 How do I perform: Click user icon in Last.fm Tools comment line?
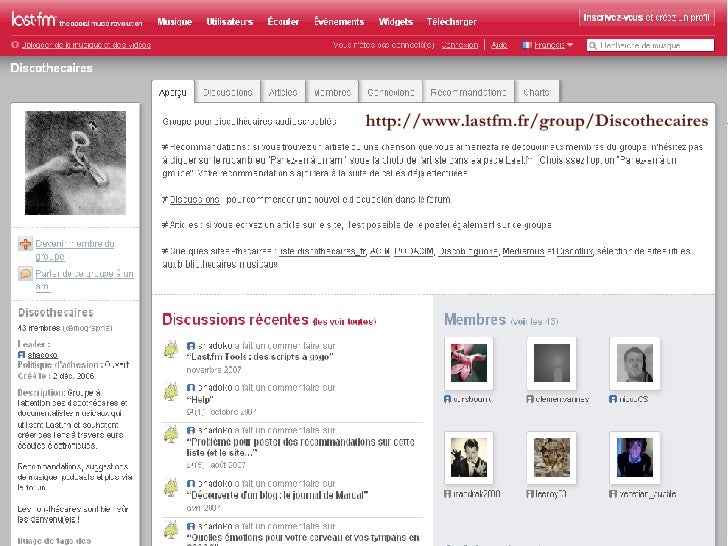tap(190, 346)
